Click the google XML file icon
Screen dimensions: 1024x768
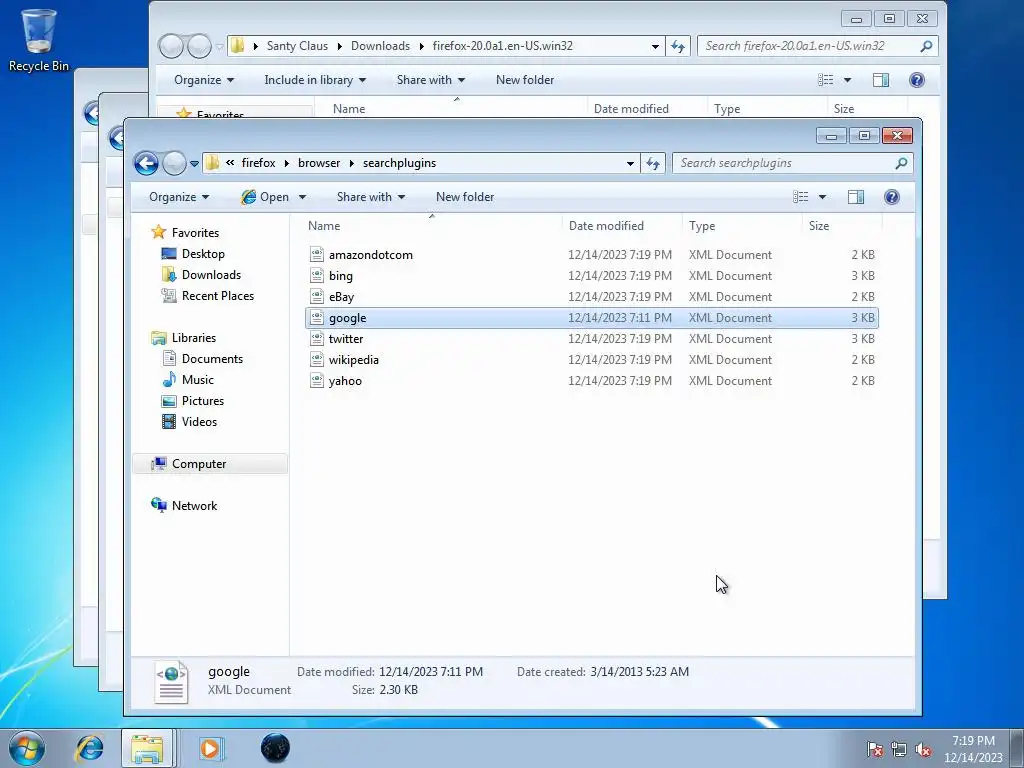click(x=317, y=317)
